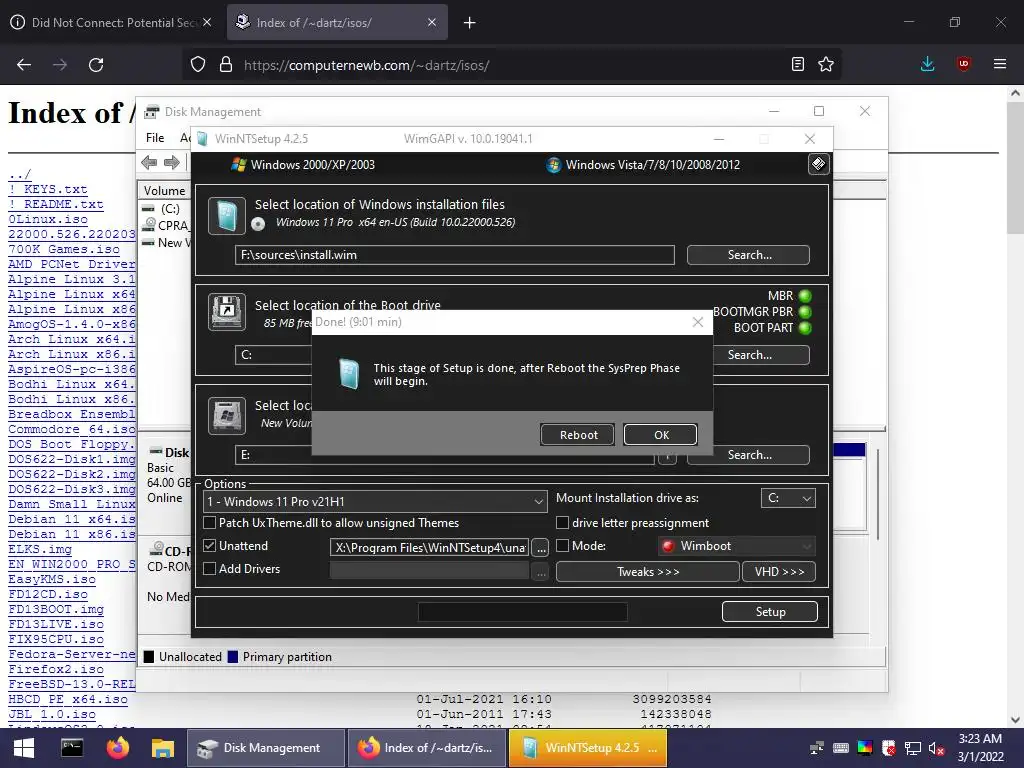Toggle the Mode checkbox
The height and width of the screenshot is (768, 1024).
[562, 545]
